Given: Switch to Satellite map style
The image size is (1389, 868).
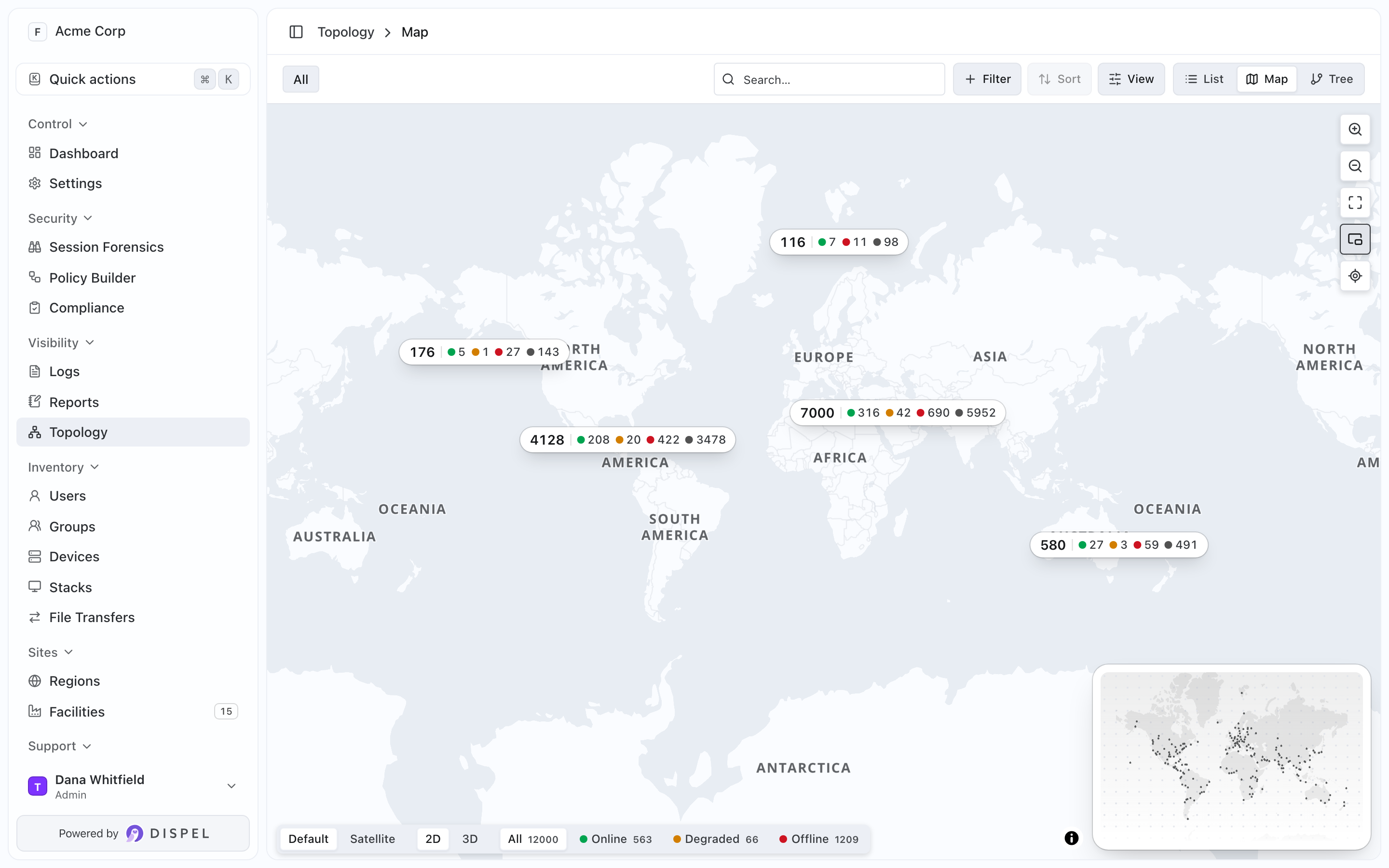Looking at the screenshot, I should (372, 839).
